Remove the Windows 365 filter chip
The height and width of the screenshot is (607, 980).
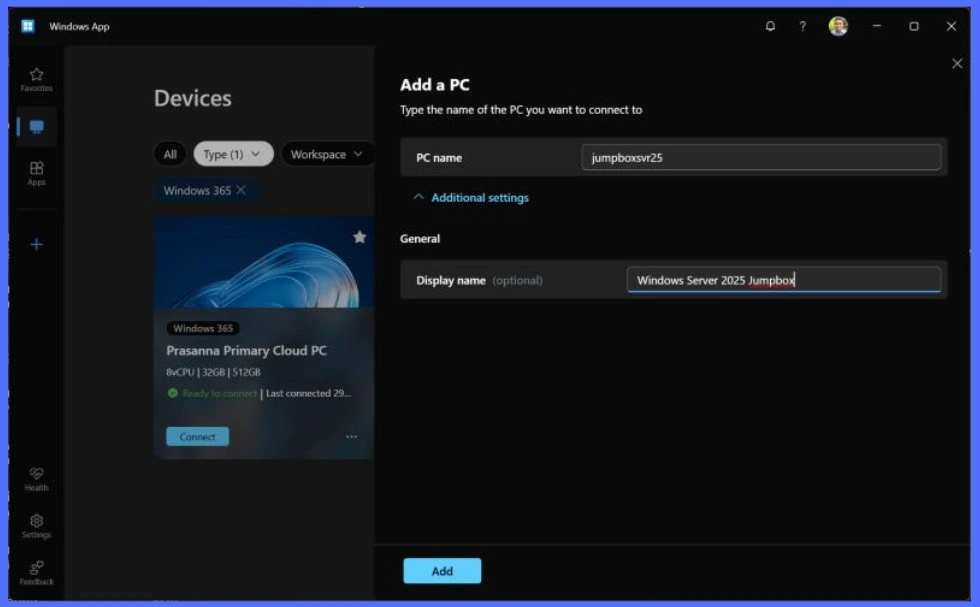pos(241,190)
